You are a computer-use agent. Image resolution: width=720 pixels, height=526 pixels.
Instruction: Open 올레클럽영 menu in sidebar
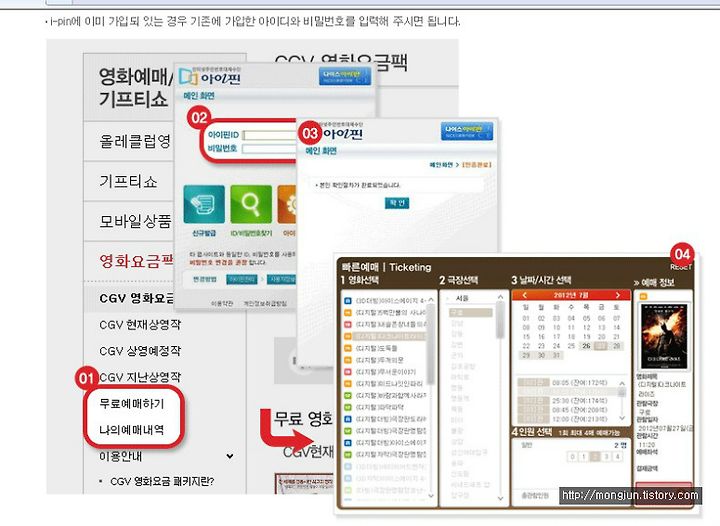tap(135, 141)
